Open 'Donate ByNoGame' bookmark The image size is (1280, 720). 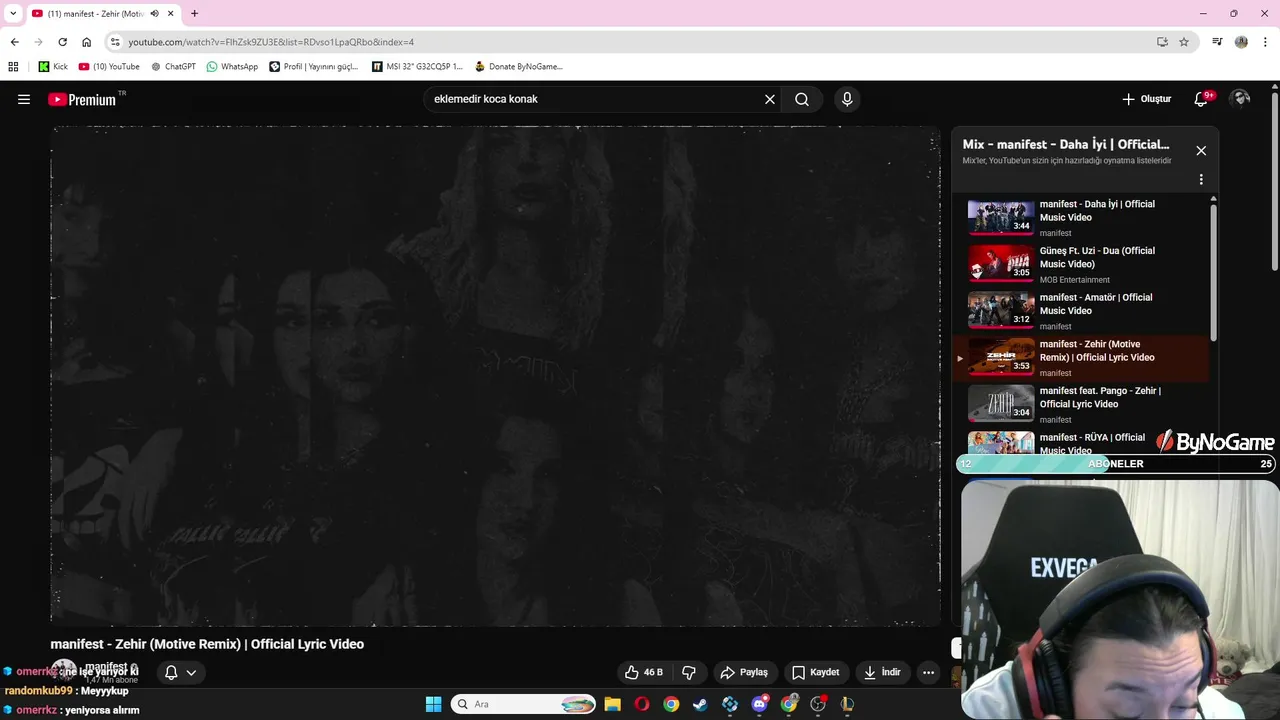point(518,67)
